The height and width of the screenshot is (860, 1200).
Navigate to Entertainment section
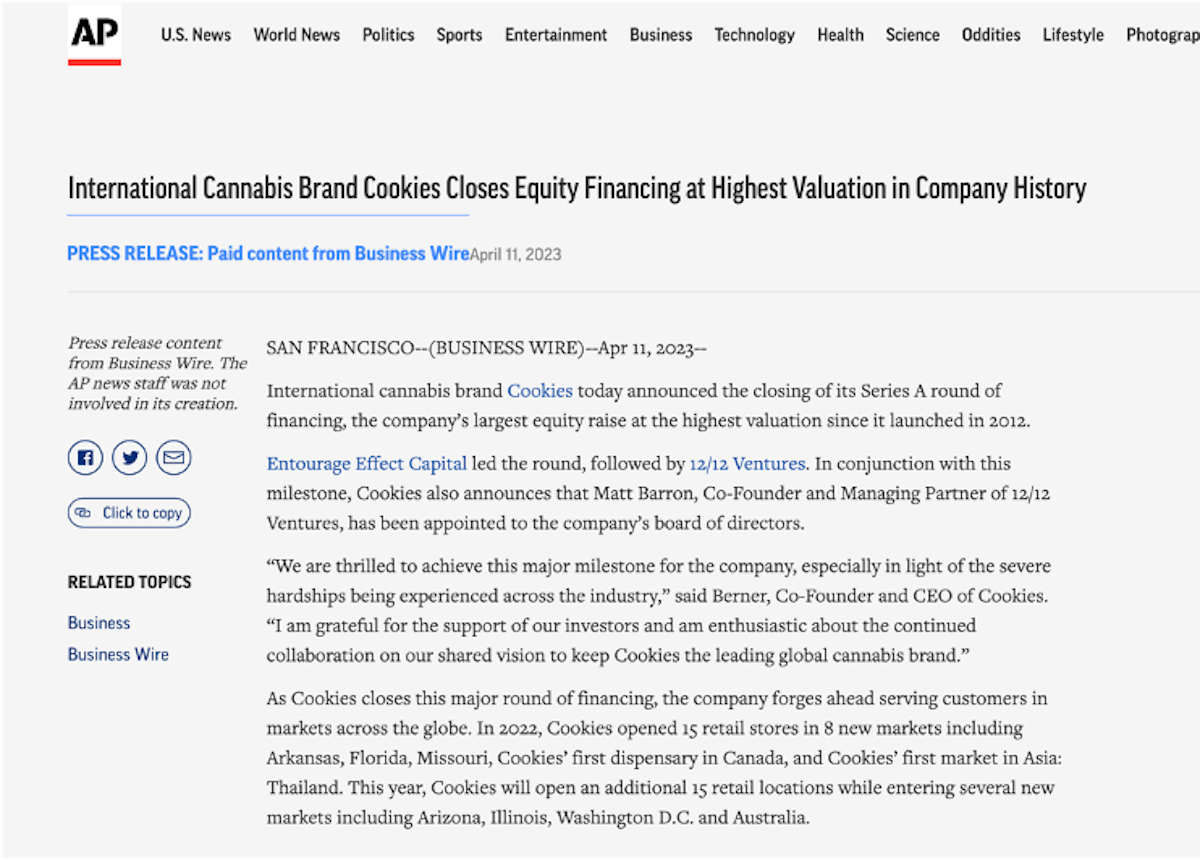pos(556,35)
